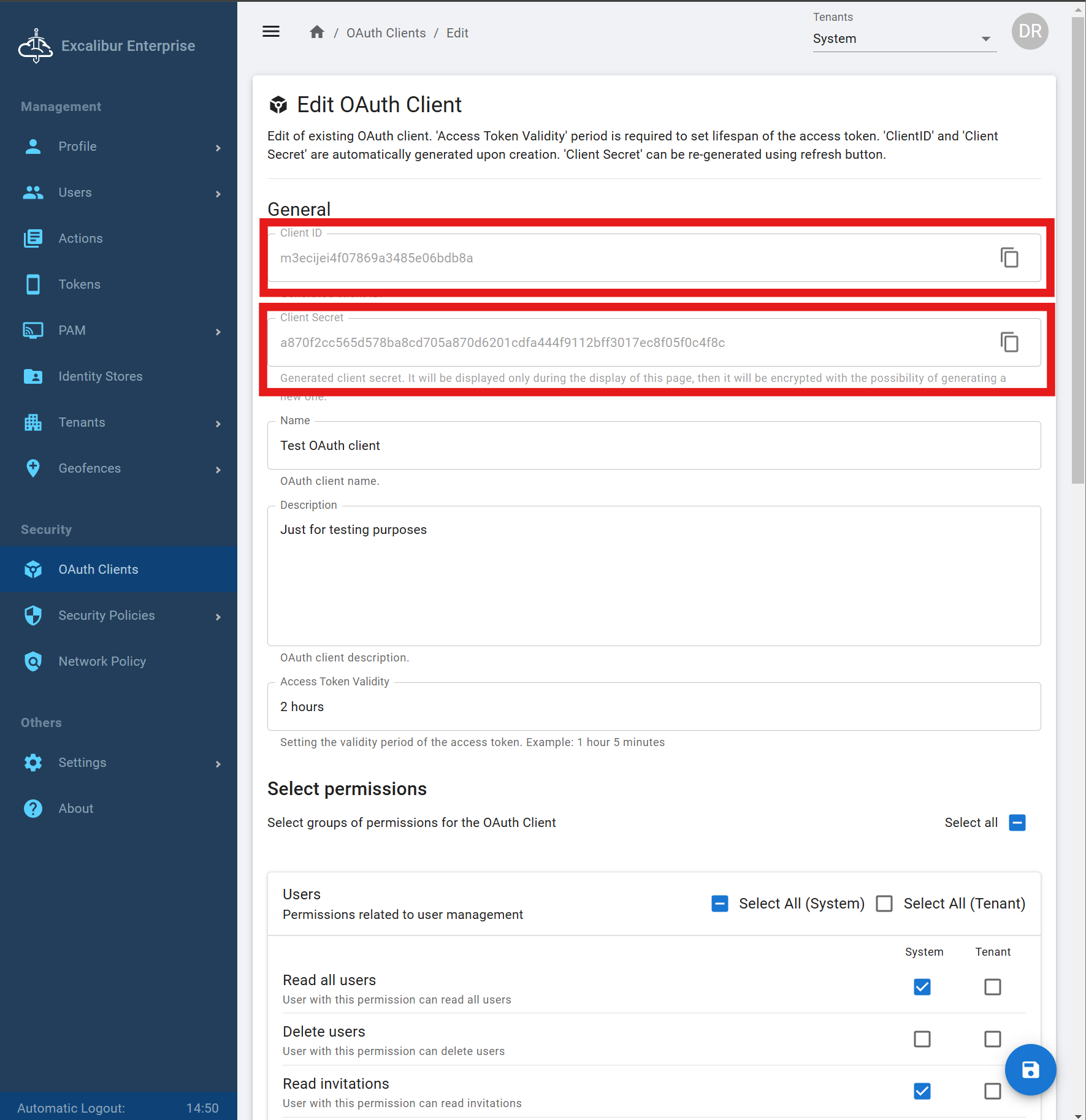Open Identity Stores from sidebar
The width and height of the screenshot is (1086, 1120).
click(100, 376)
